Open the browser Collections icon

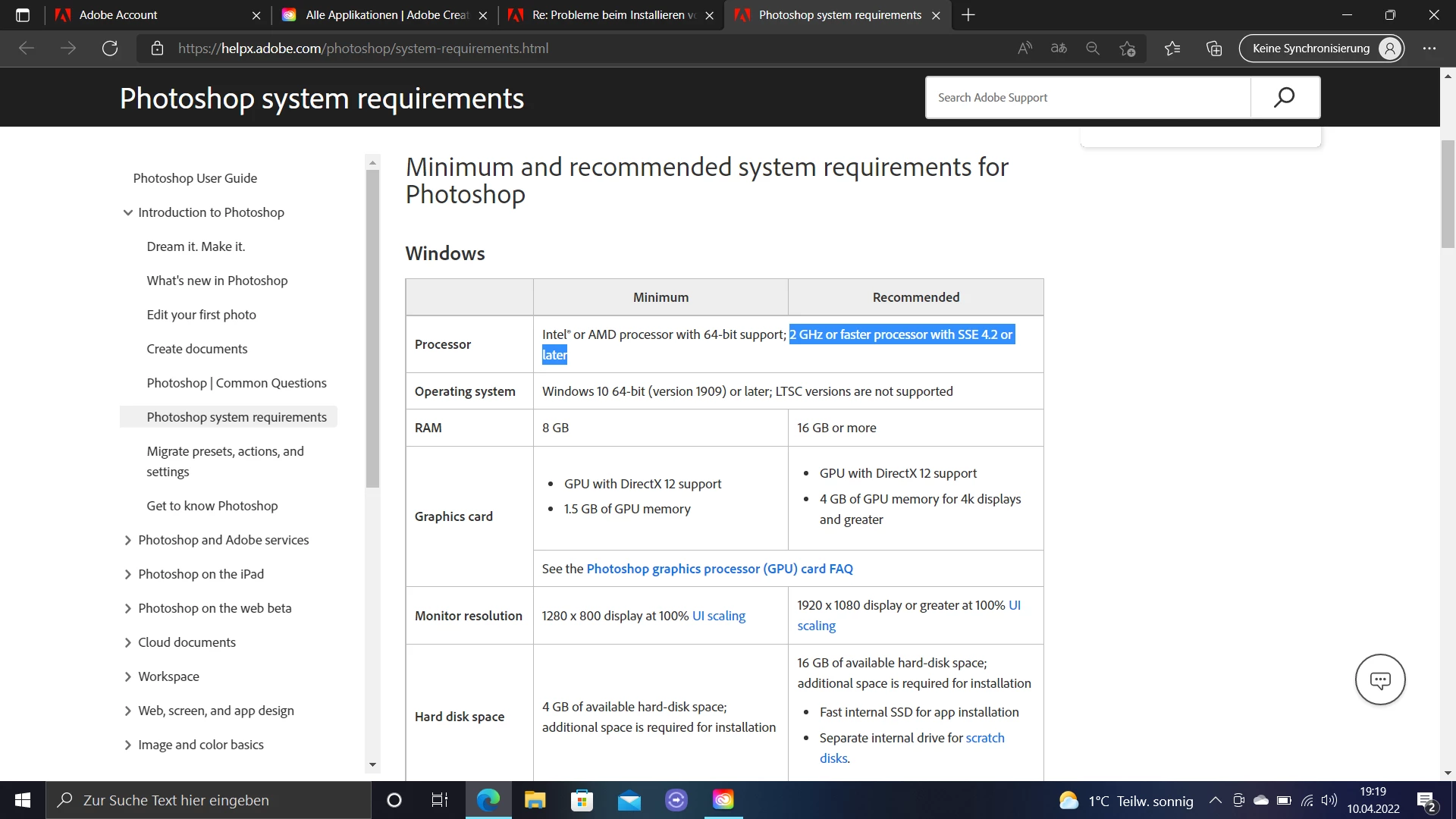pyautogui.click(x=1214, y=49)
